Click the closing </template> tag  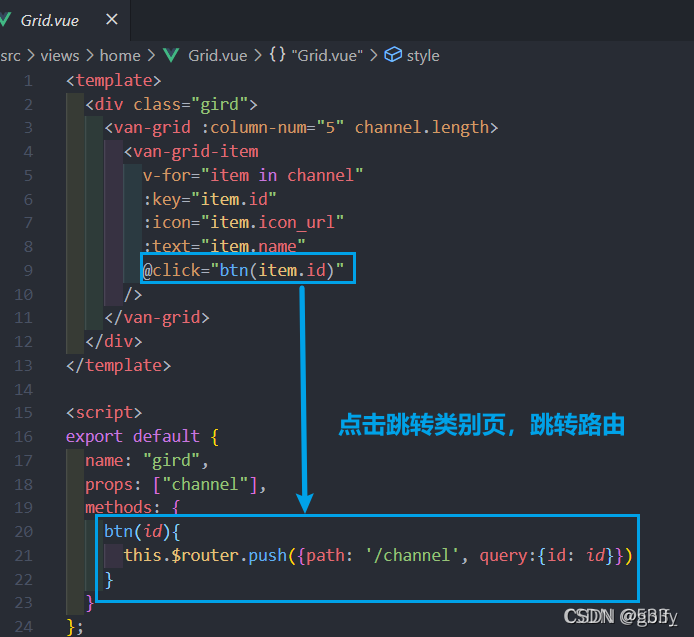(x=119, y=365)
